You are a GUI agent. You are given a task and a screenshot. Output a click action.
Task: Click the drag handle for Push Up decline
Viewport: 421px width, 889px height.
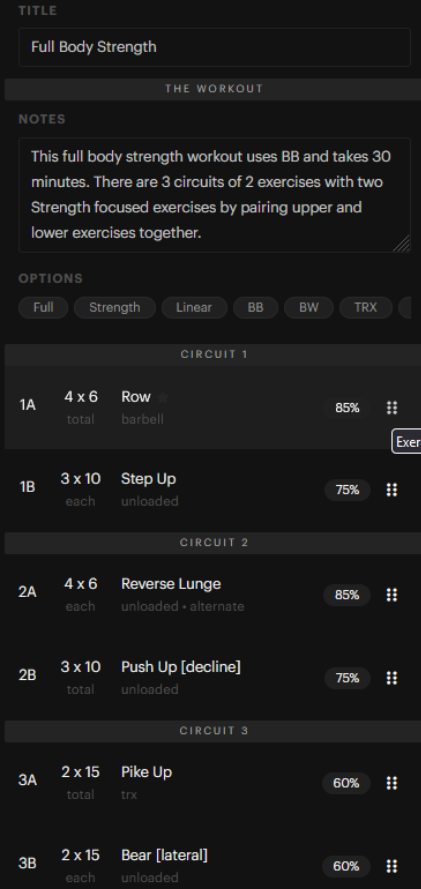392,678
